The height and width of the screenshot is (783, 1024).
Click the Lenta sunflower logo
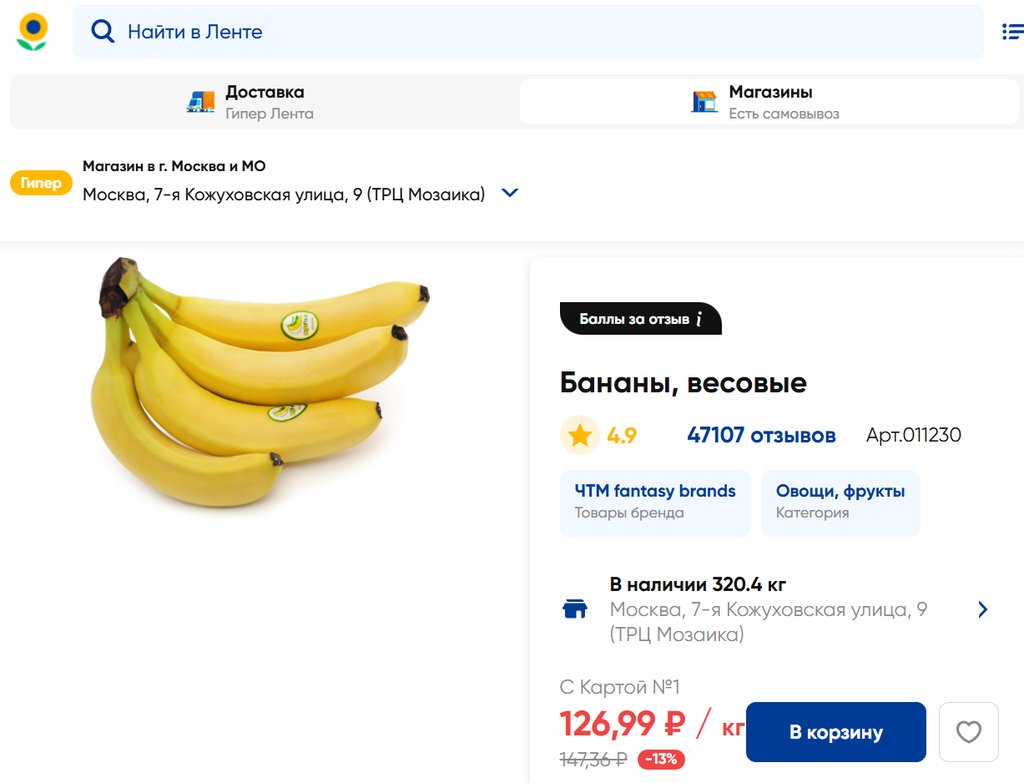32,32
